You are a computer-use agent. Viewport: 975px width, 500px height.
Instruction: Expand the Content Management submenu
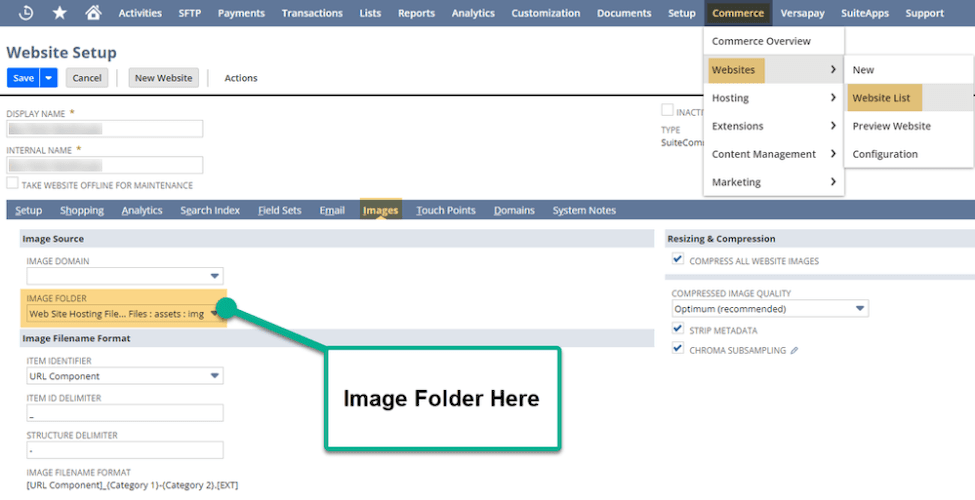[774, 154]
